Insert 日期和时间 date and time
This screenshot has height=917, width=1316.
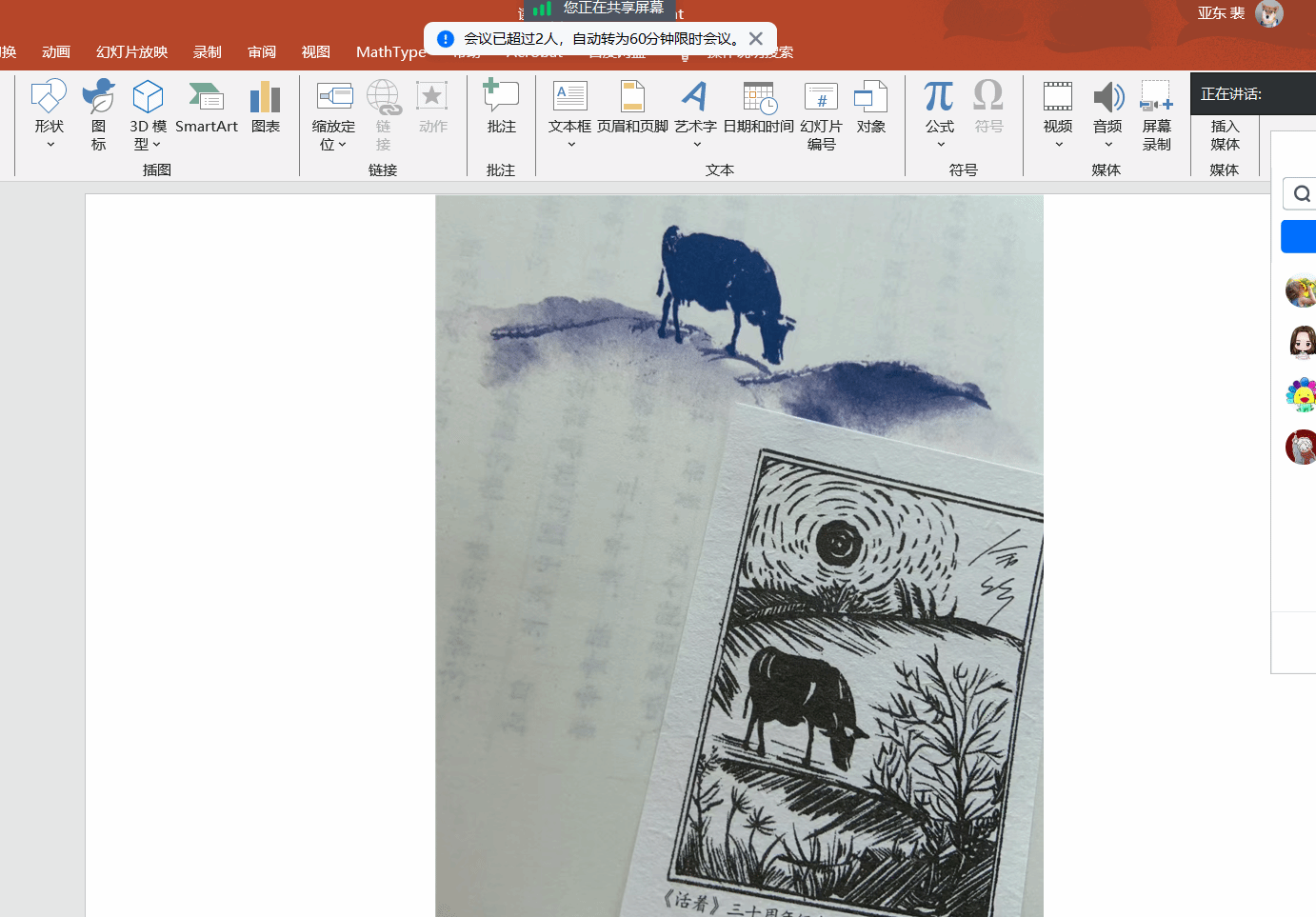pyautogui.click(x=758, y=108)
